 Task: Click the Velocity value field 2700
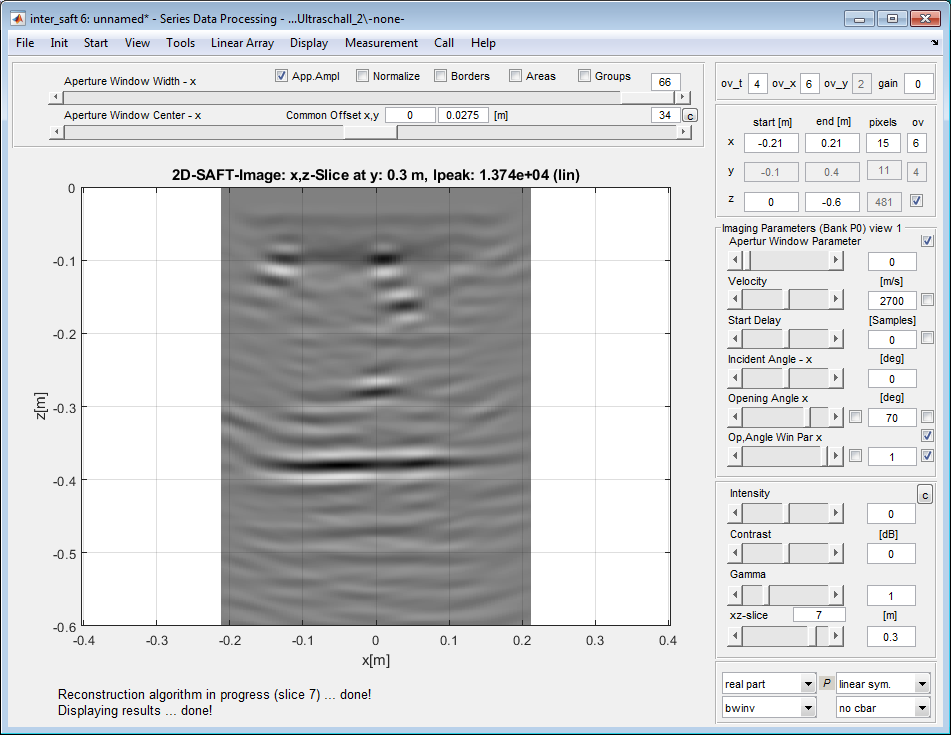[892, 301]
